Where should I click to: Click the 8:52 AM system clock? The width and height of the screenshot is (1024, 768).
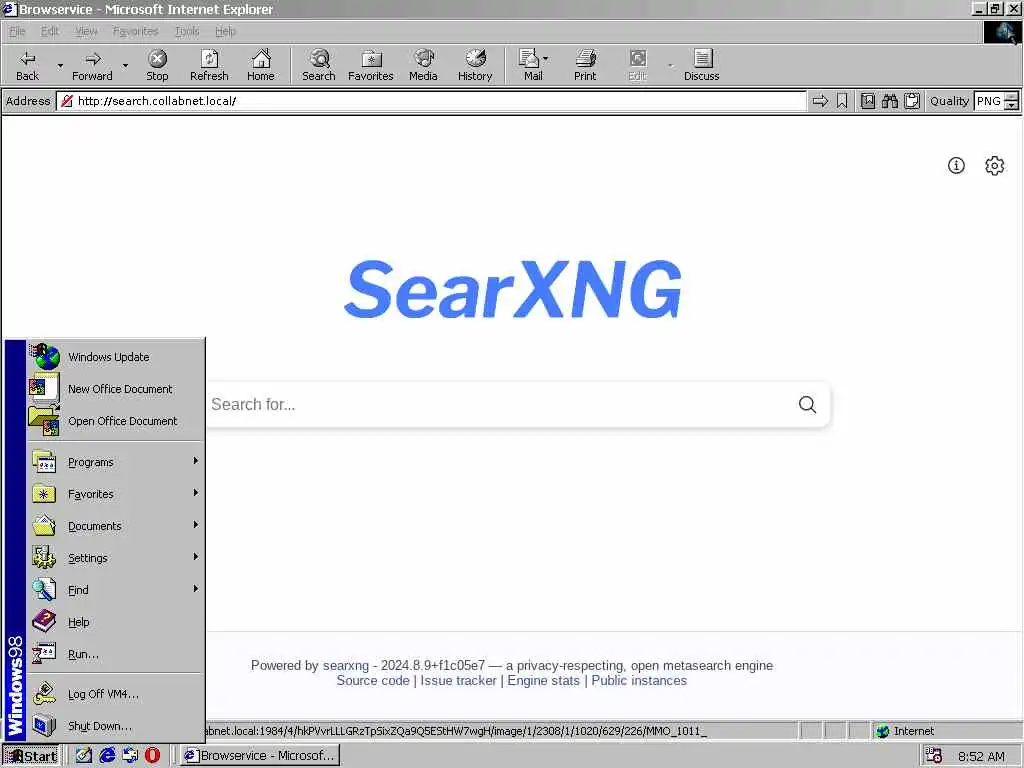[x=981, y=756]
